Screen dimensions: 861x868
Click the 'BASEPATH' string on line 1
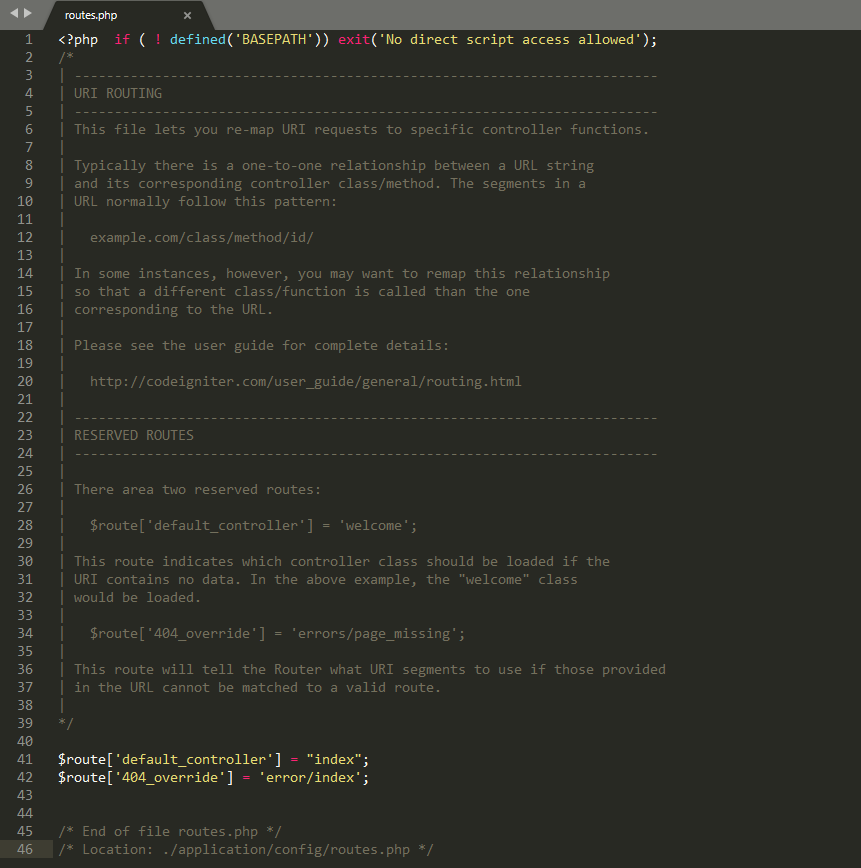click(270, 40)
